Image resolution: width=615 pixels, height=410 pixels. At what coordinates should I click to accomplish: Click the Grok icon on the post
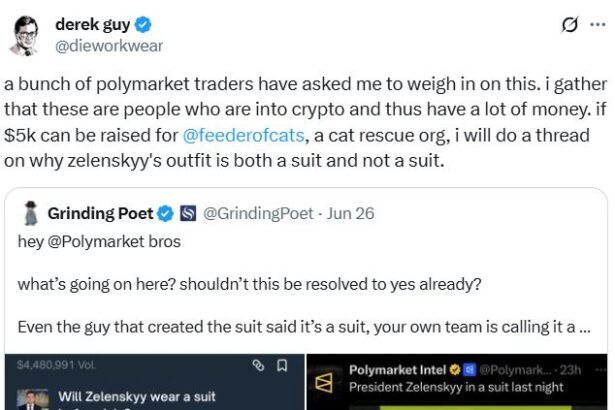[x=570, y=27]
